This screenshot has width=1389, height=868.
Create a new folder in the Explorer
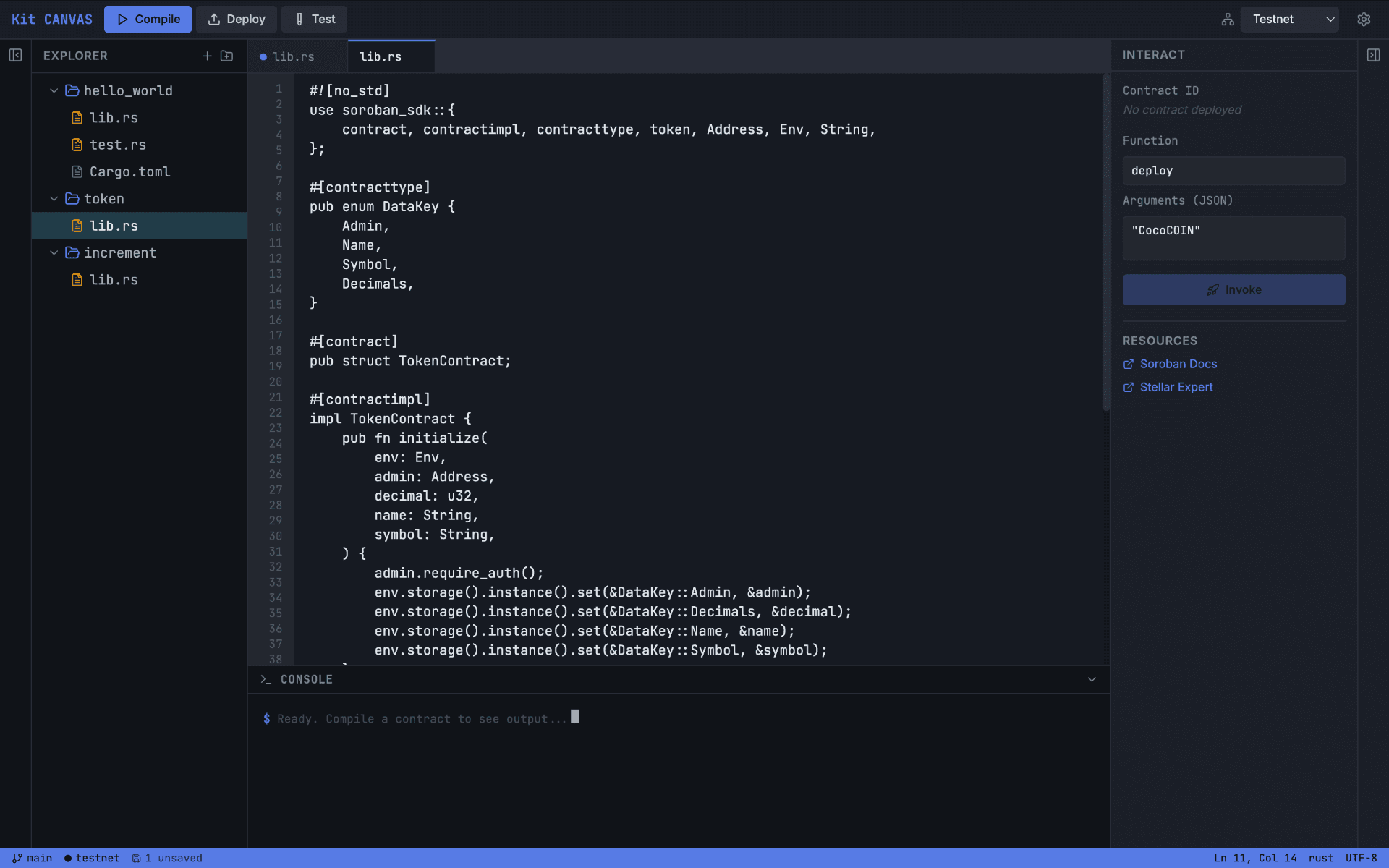coord(227,56)
